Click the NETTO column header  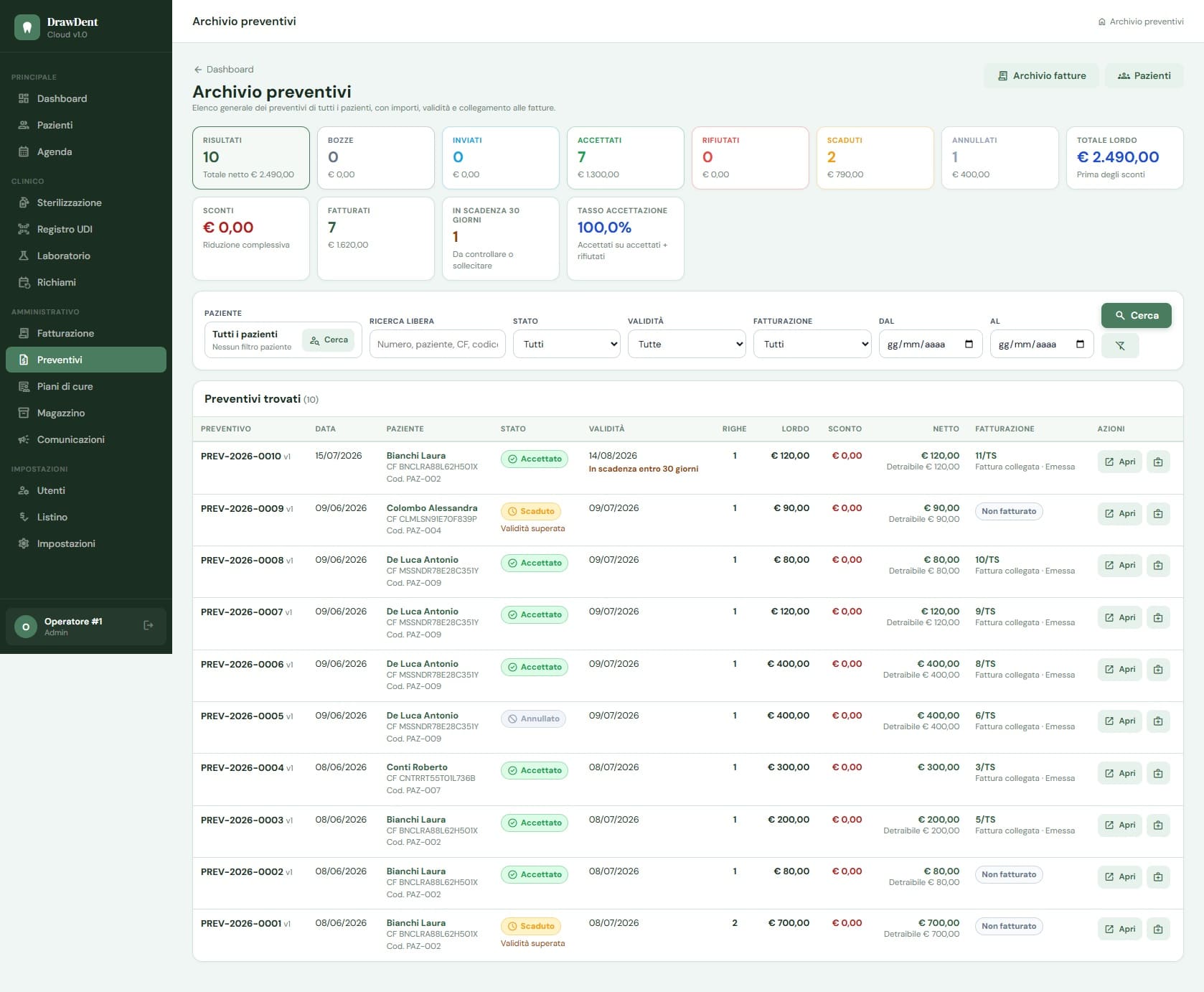point(946,429)
